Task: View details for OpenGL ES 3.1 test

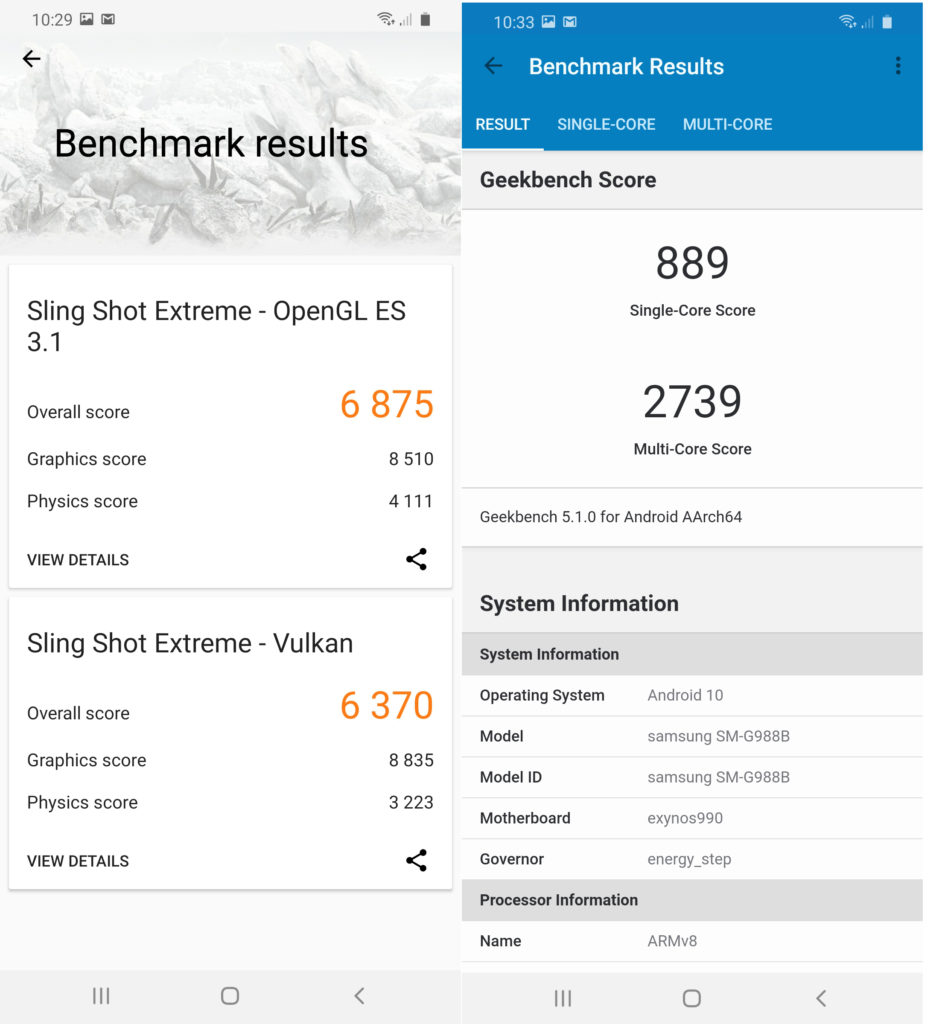Action: click(x=78, y=560)
